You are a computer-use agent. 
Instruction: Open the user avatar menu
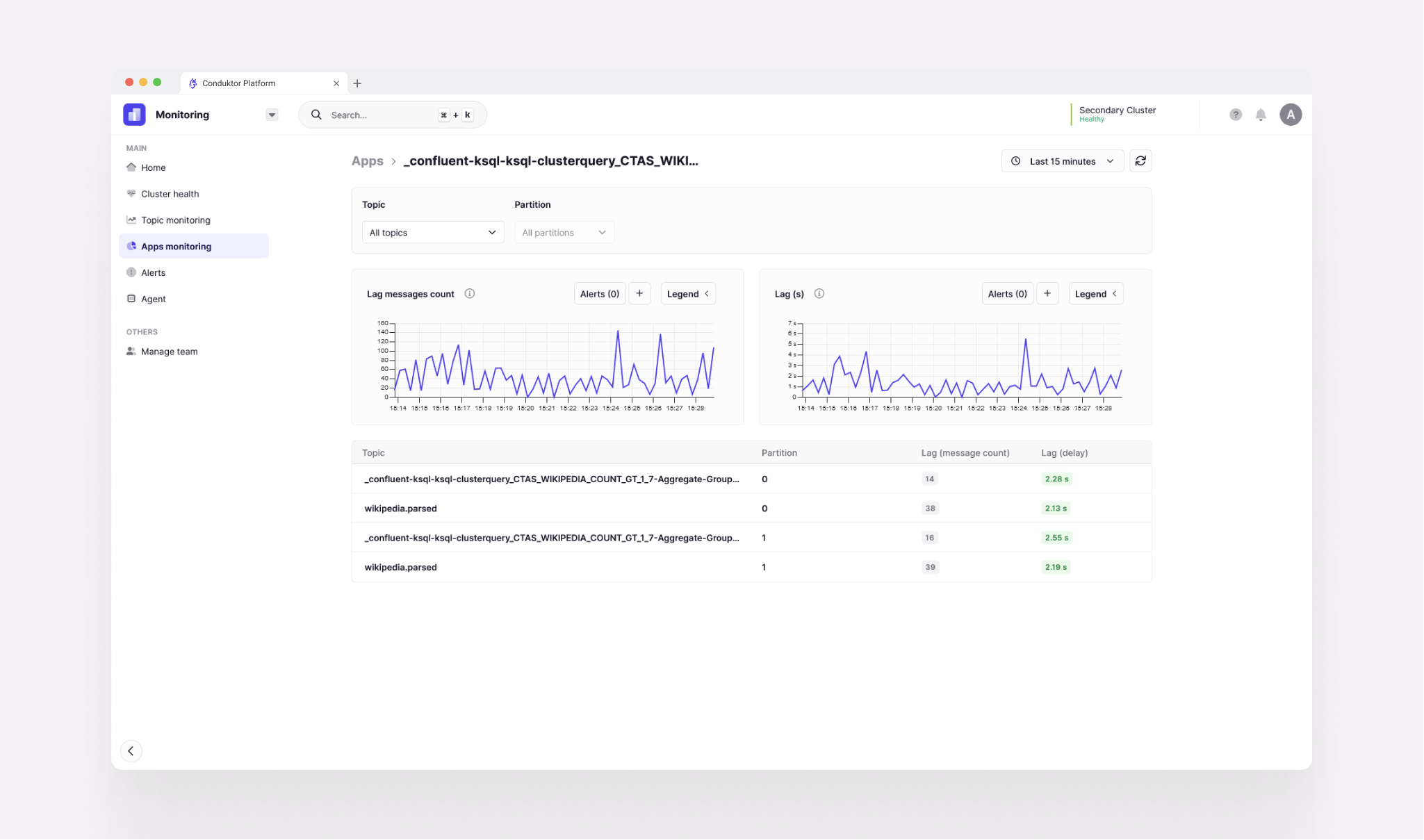pos(1291,115)
